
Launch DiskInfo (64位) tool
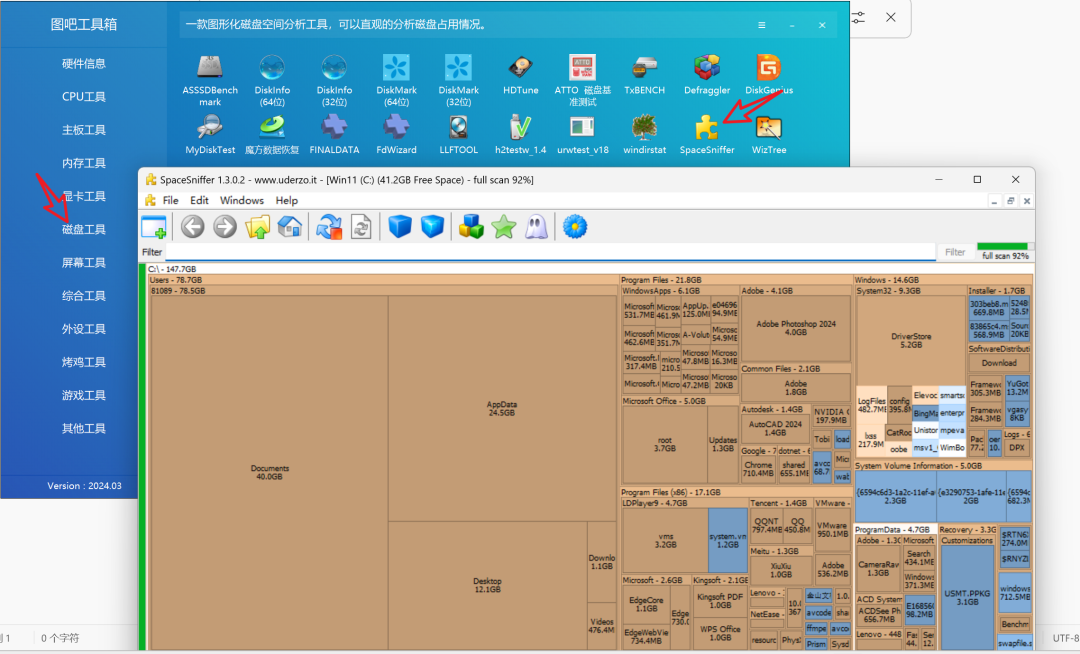click(x=272, y=80)
